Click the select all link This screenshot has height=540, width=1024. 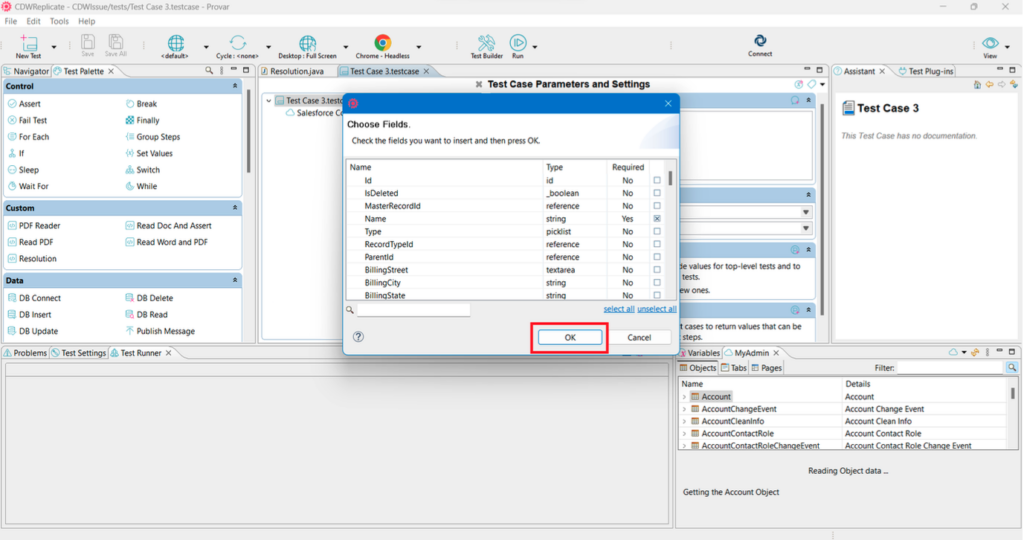click(618, 310)
